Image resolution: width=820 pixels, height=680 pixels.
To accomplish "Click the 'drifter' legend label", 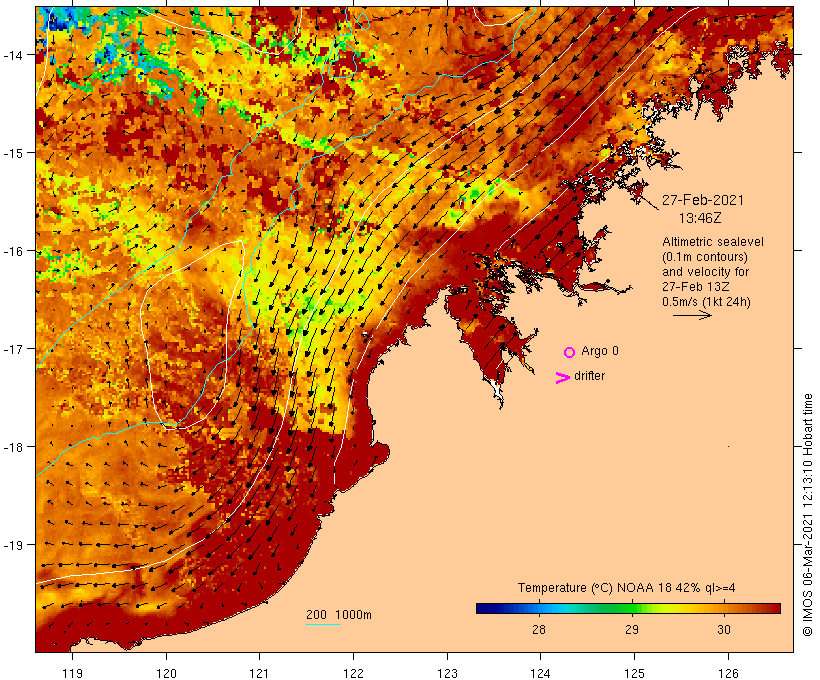I will 589,376.
